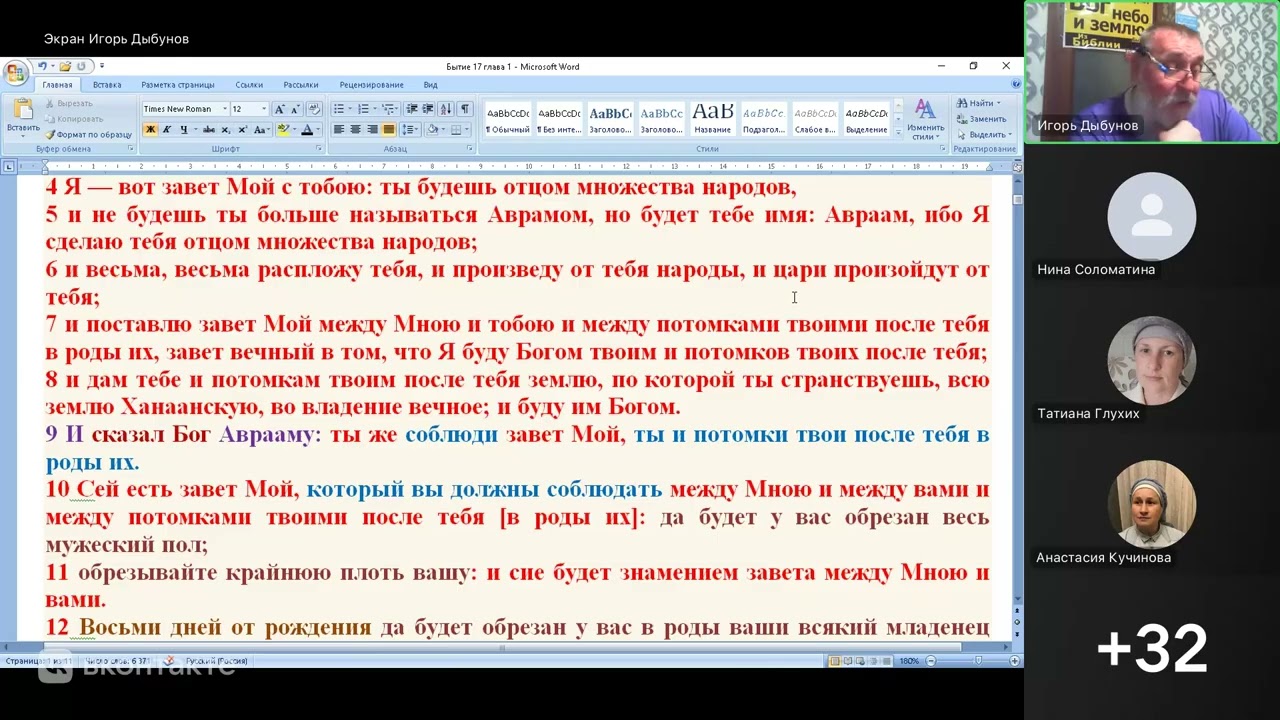Toggle superscript formatting

(x=242, y=130)
